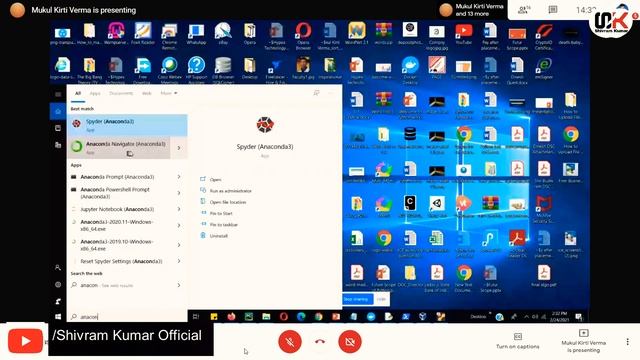
Task: Click Windows Start button
Action: click(x=58, y=316)
